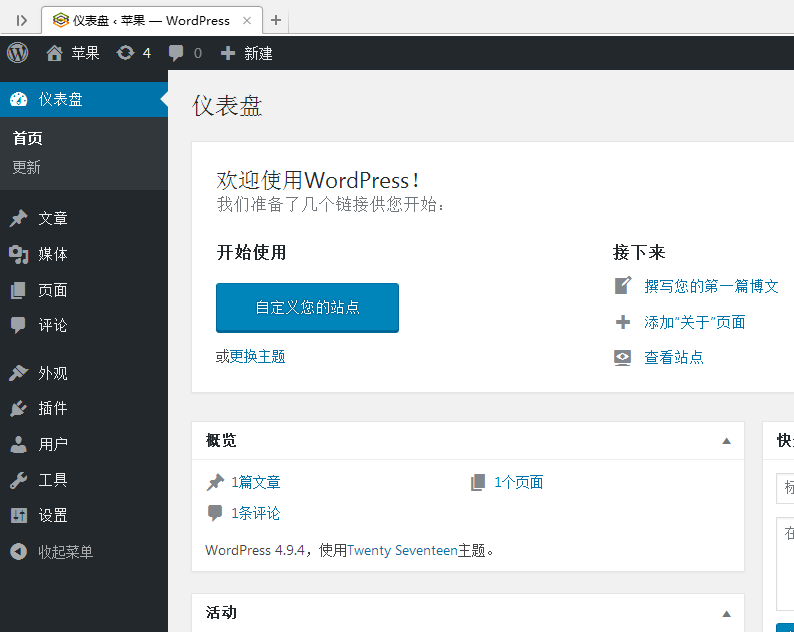
Task: Click the 媒体 media icon in the sidebar
Action: [x=19, y=254]
